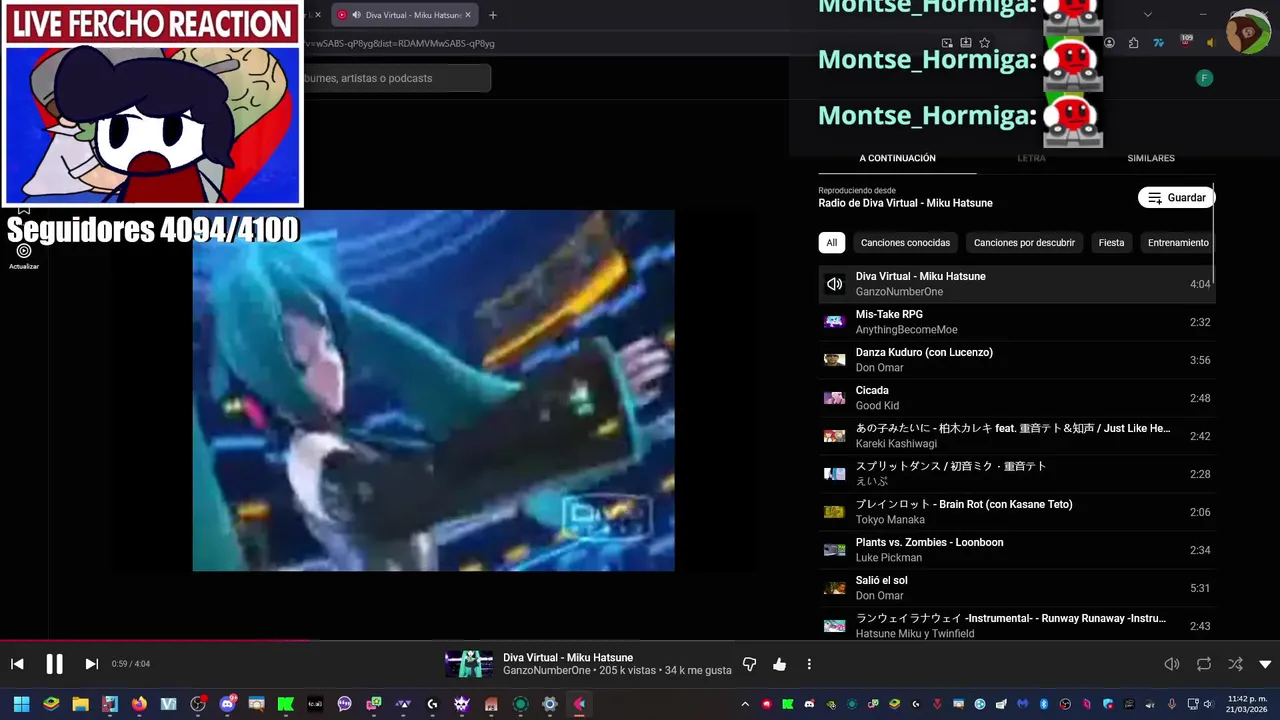Skip to the next track

click(x=91, y=664)
